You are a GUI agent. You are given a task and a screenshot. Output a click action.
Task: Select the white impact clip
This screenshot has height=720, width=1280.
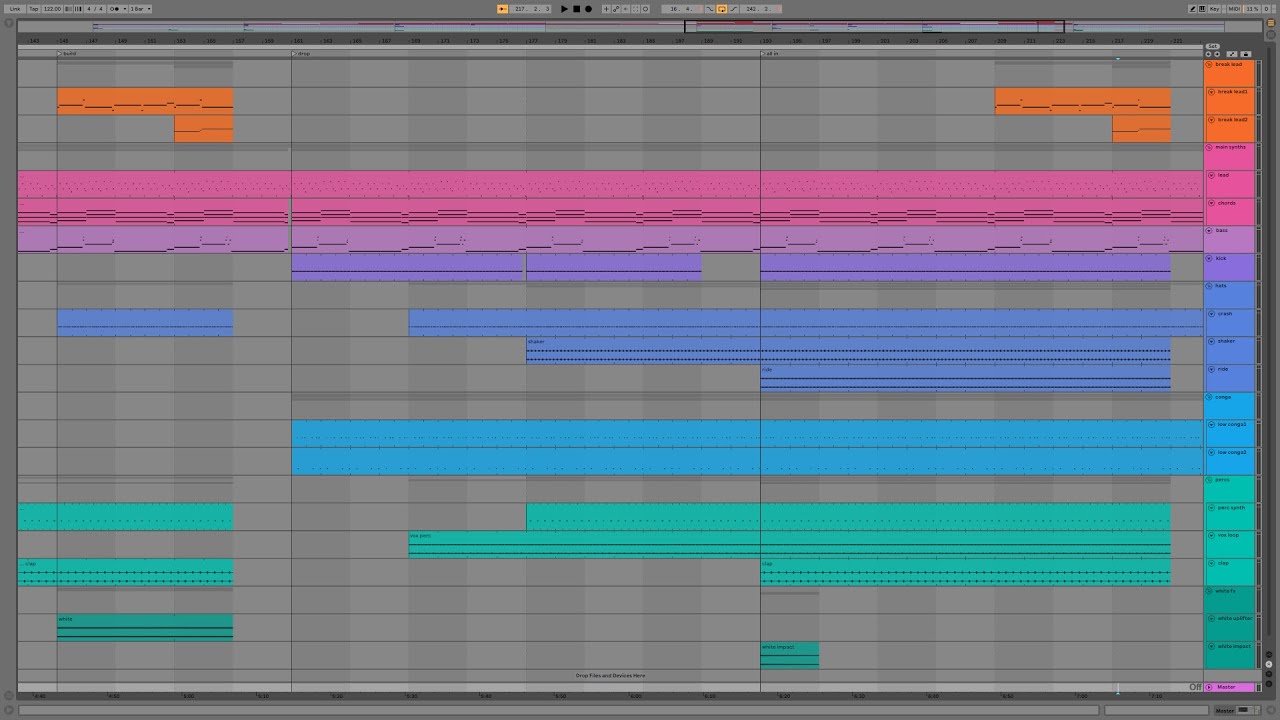click(x=789, y=655)
